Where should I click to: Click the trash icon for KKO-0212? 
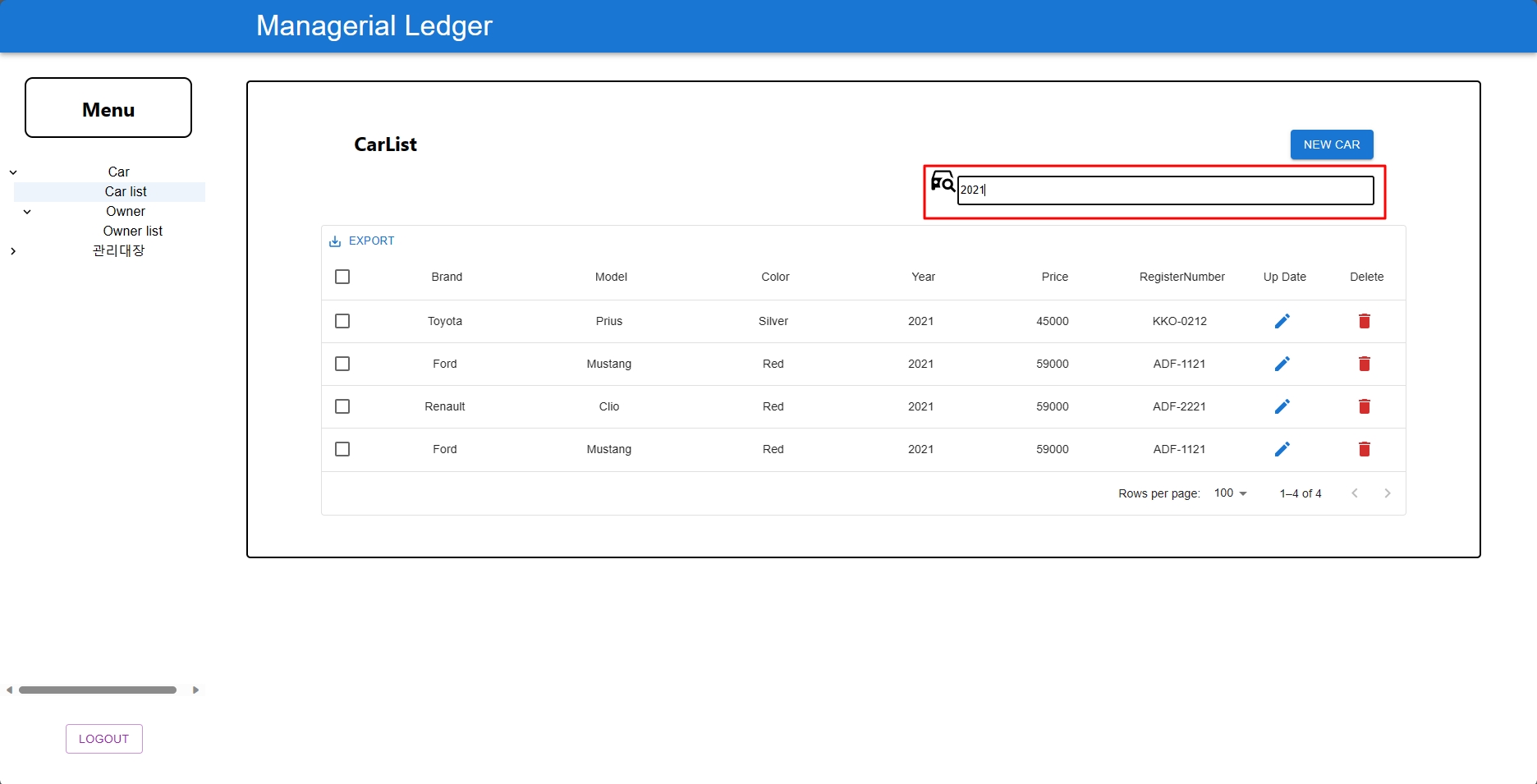1365,321
